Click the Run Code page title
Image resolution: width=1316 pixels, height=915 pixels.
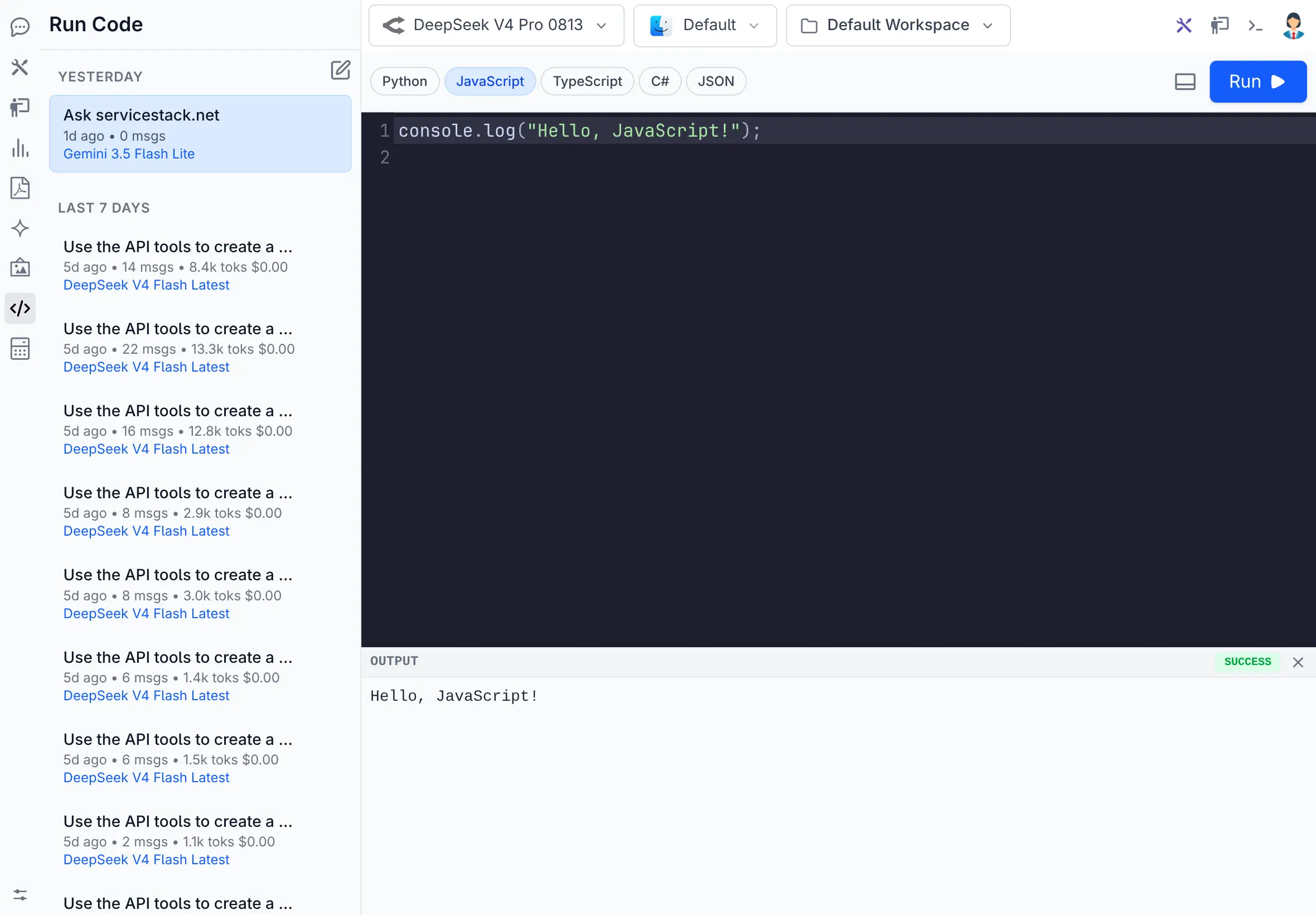(x=96, y=25)
